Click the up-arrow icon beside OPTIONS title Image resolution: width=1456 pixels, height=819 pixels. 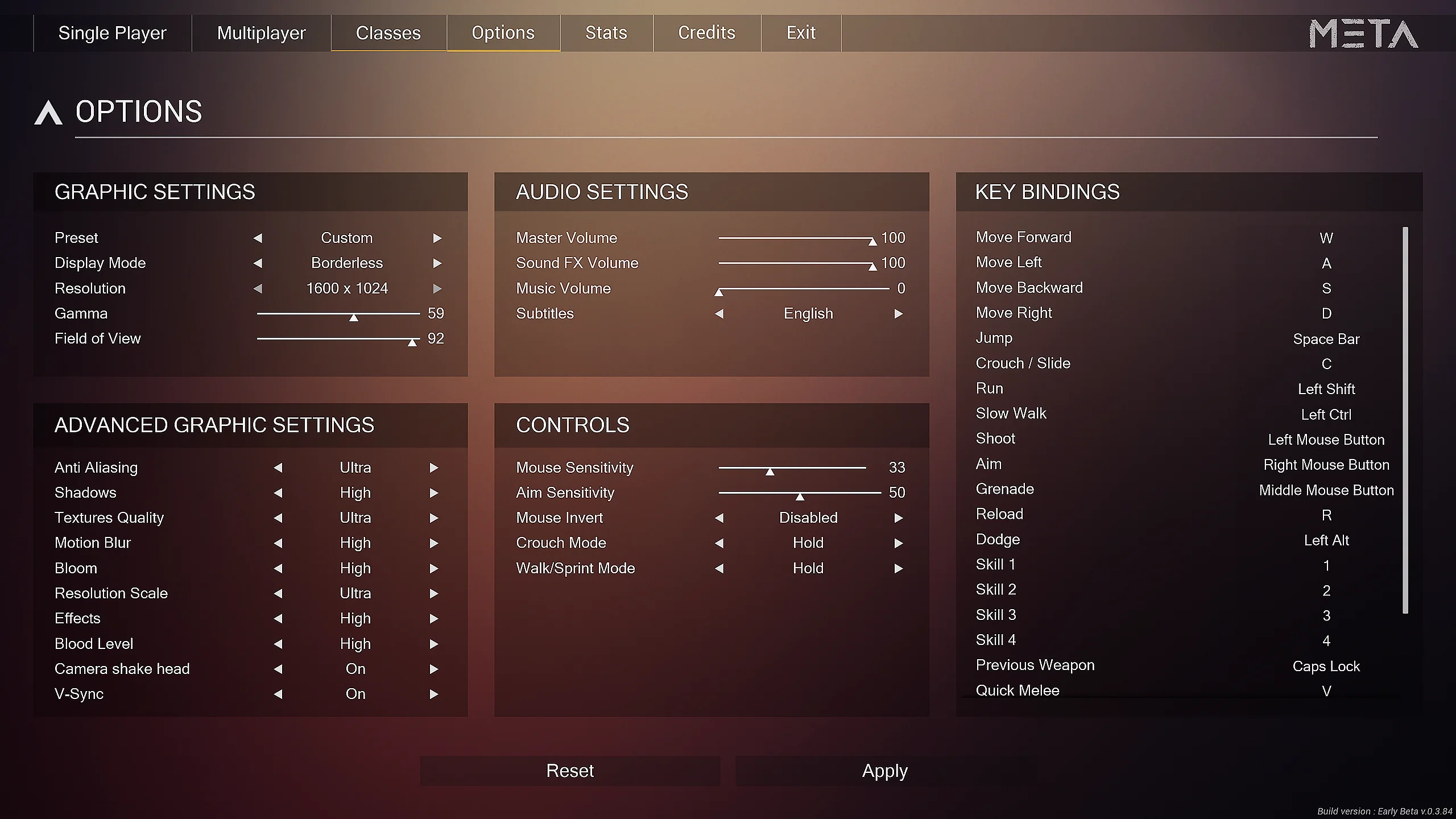pos(48,112)
